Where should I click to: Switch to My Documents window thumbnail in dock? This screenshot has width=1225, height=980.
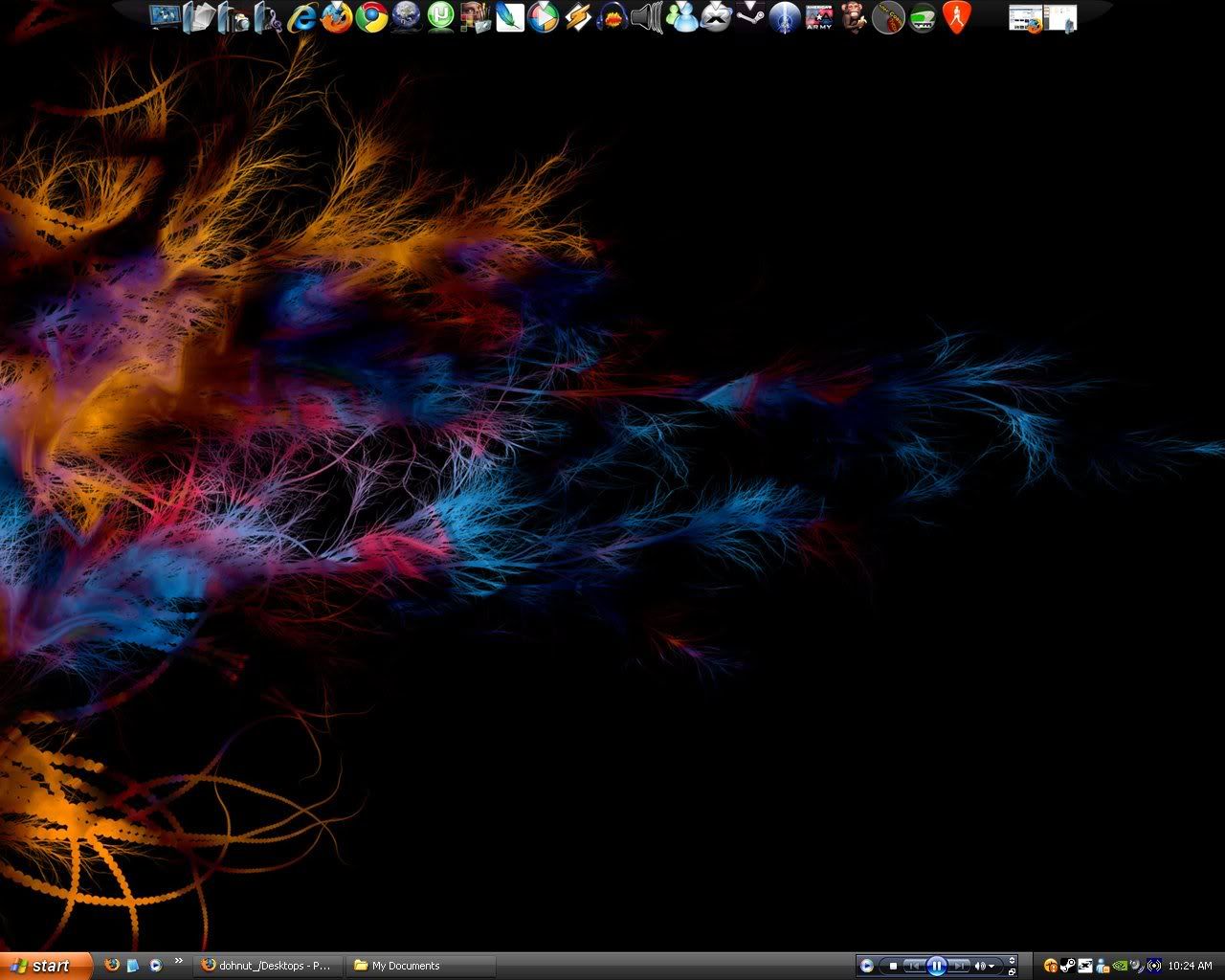1060,18
